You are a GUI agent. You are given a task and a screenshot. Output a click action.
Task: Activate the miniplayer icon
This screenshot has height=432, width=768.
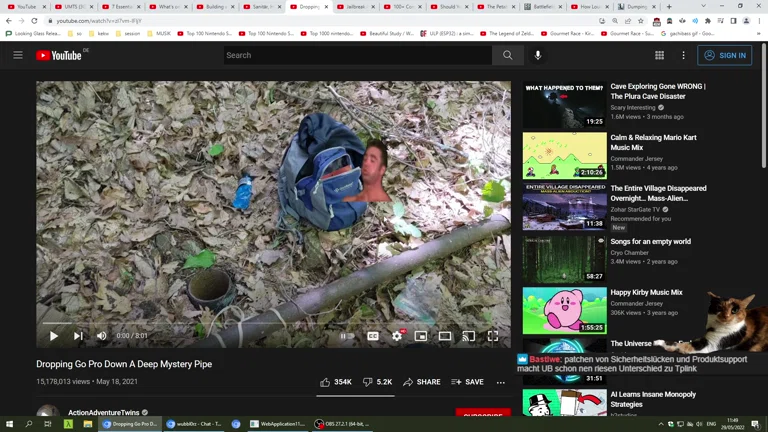pos(421,336)
